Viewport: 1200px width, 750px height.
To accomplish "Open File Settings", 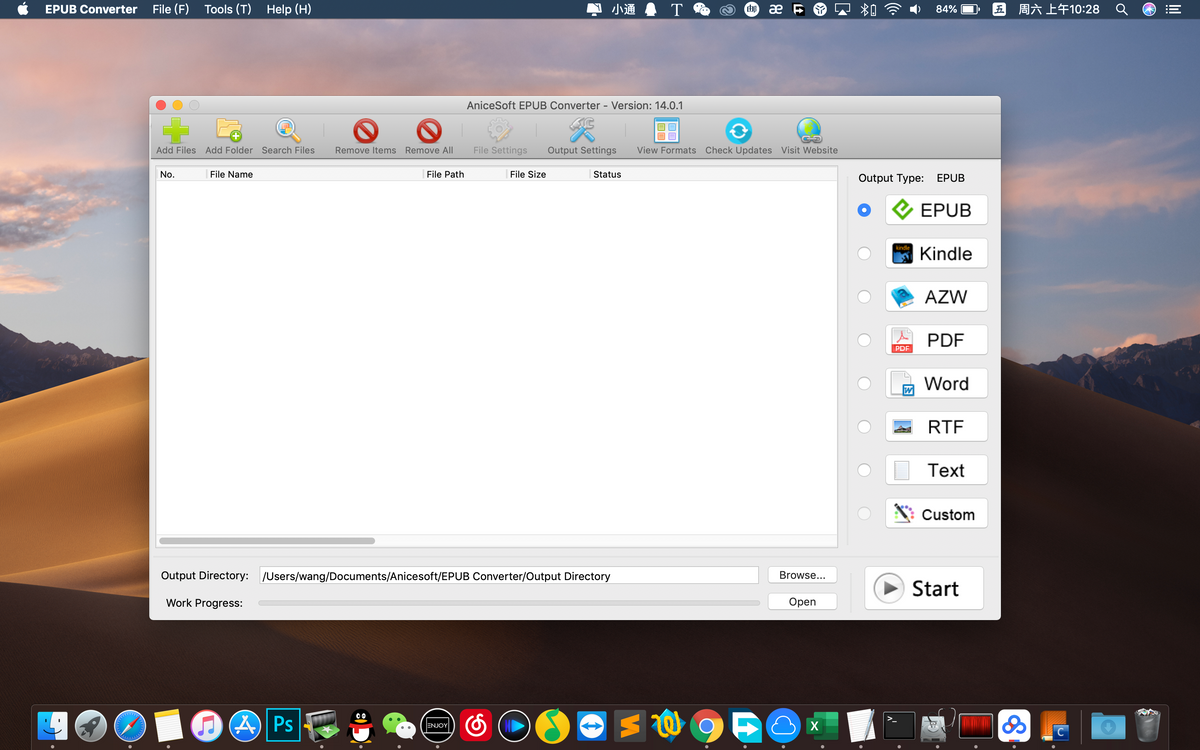I will coord(500,136).
